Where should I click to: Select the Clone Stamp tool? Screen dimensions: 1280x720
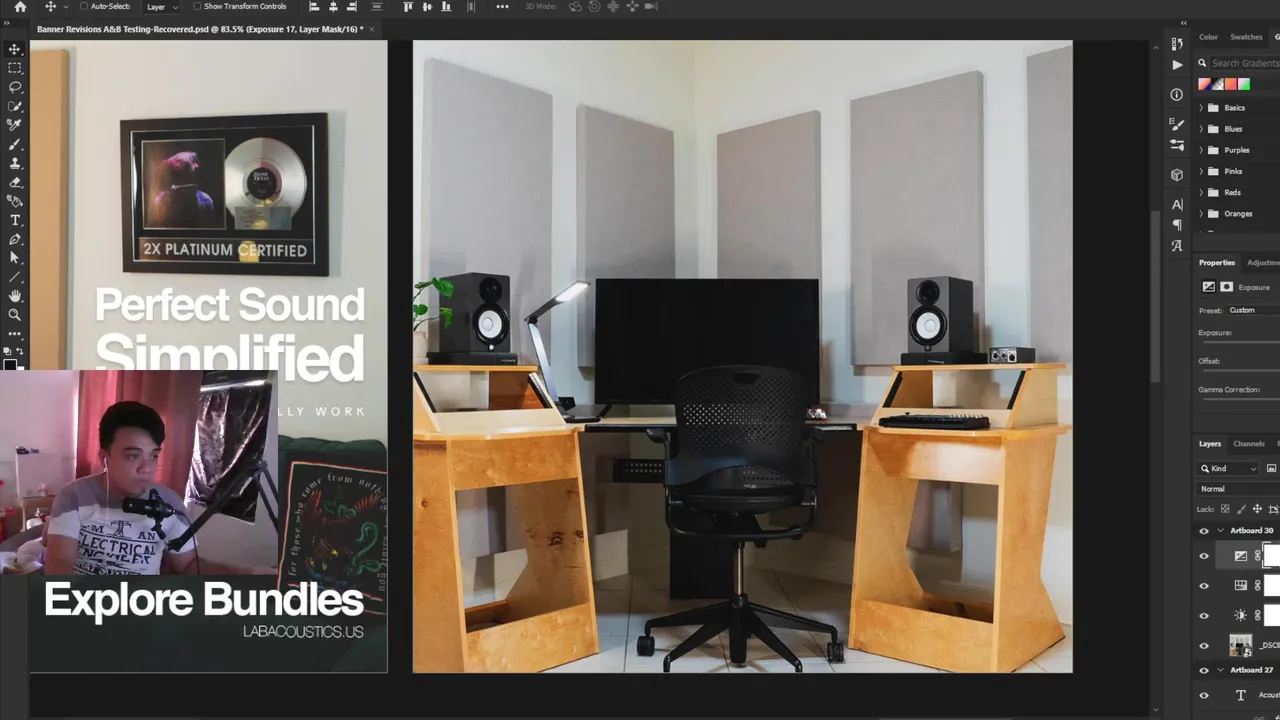tap(15, 163)
